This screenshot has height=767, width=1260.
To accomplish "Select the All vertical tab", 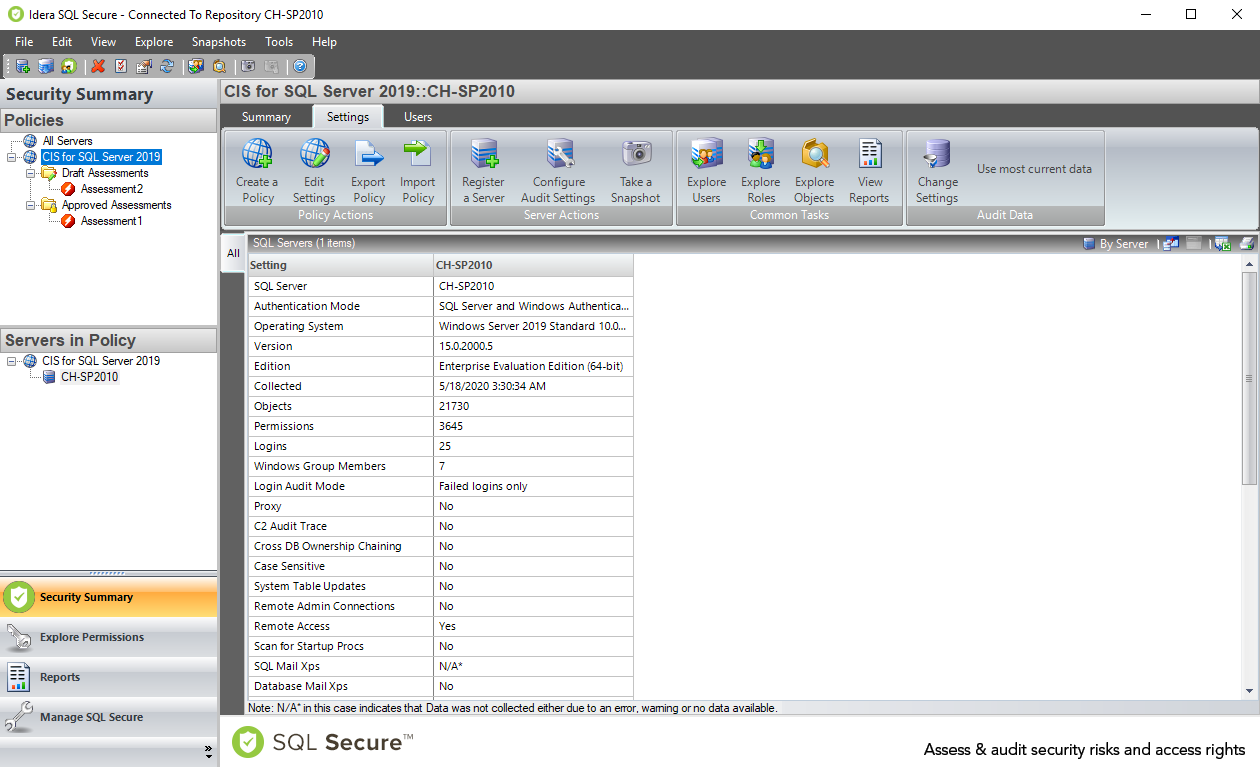I will (233, 253).
